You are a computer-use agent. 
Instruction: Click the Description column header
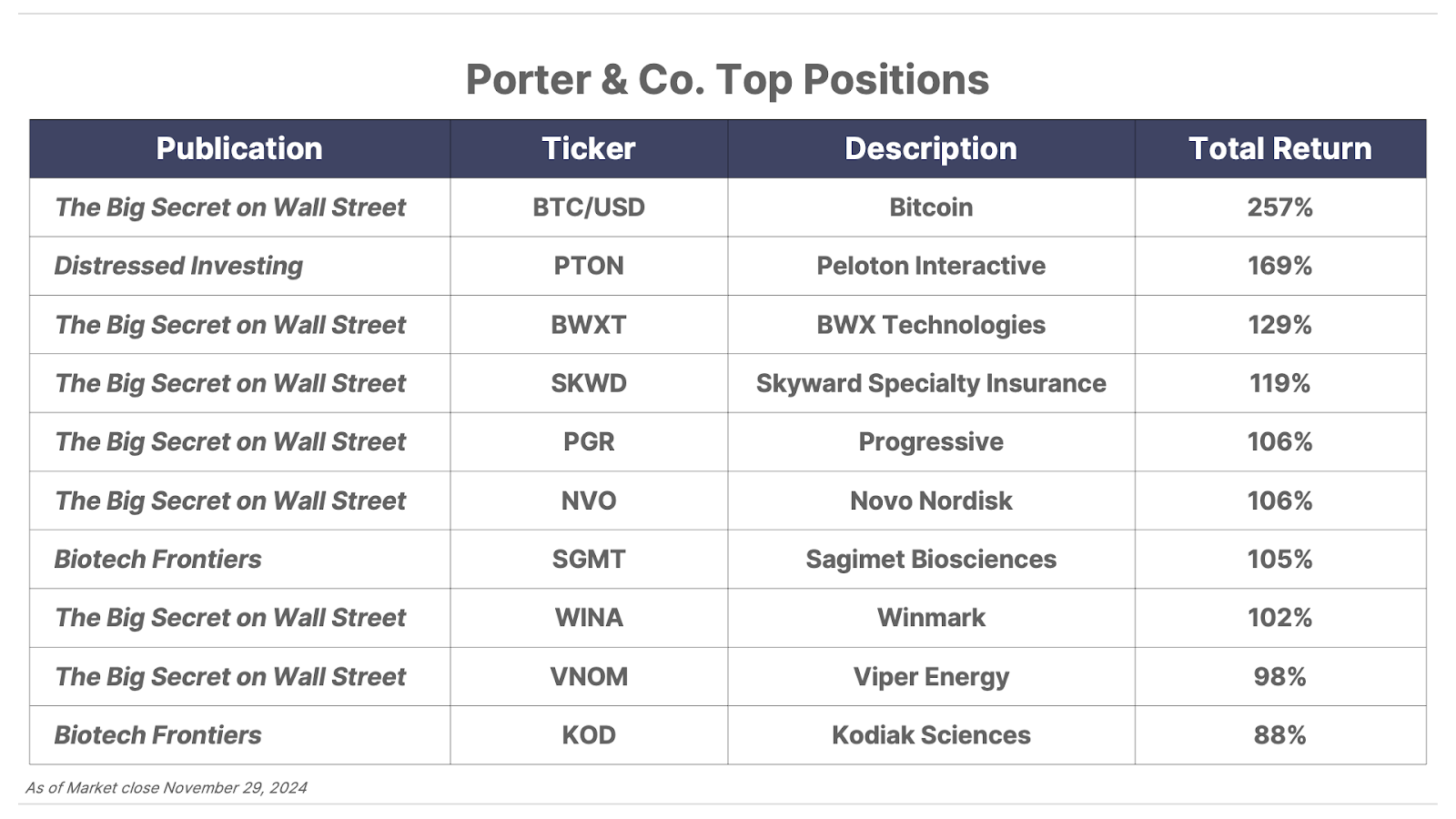tap(931, 148)
